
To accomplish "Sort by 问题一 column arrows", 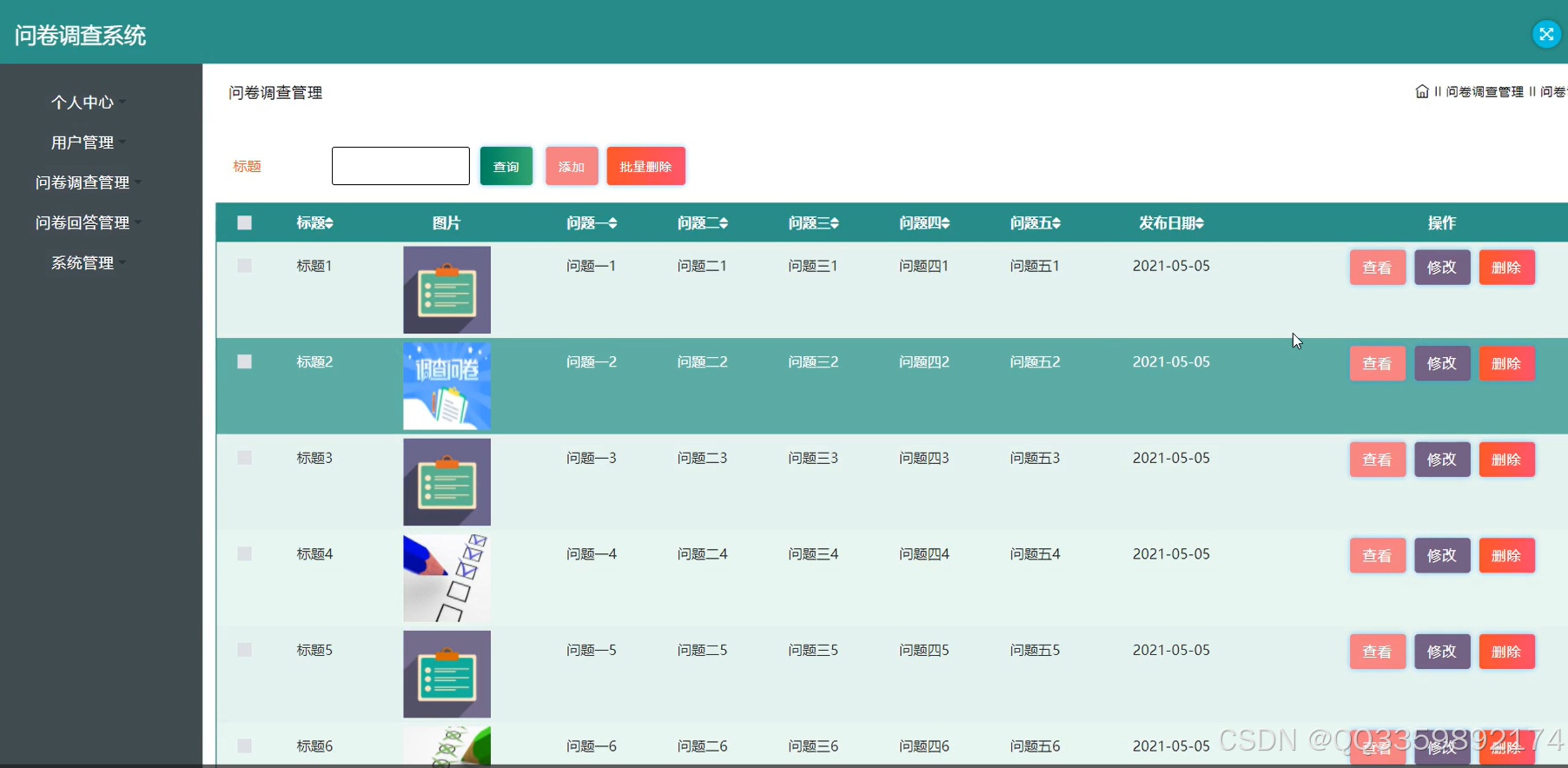I will [613, 223].
